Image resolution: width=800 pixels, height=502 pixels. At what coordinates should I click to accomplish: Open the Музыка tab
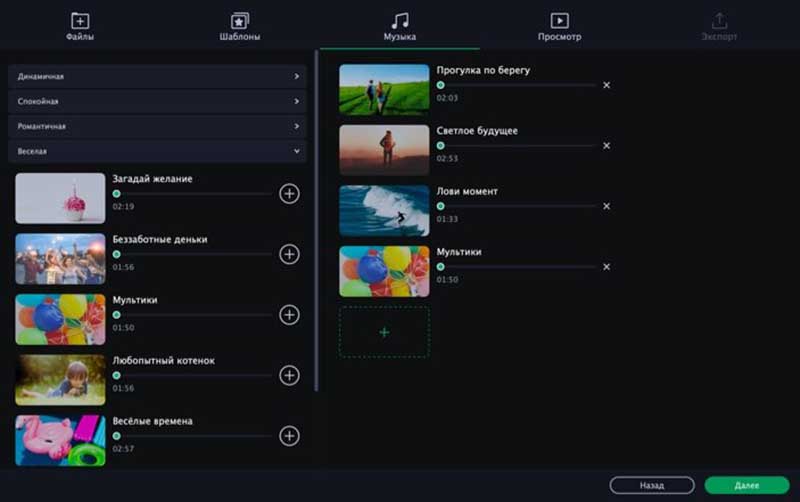point(400,27)
